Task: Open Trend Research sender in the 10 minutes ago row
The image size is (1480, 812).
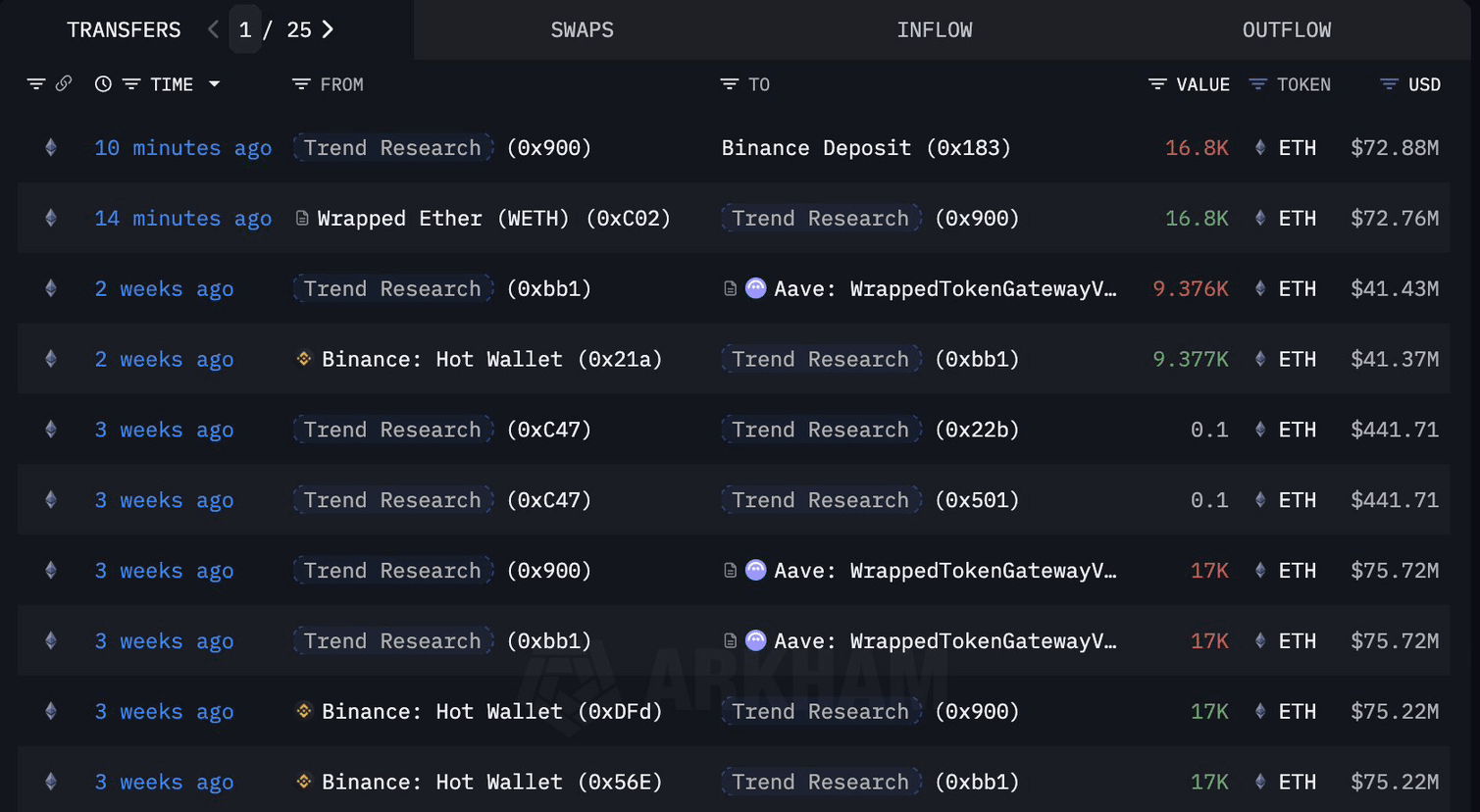Action: point(392,148)
